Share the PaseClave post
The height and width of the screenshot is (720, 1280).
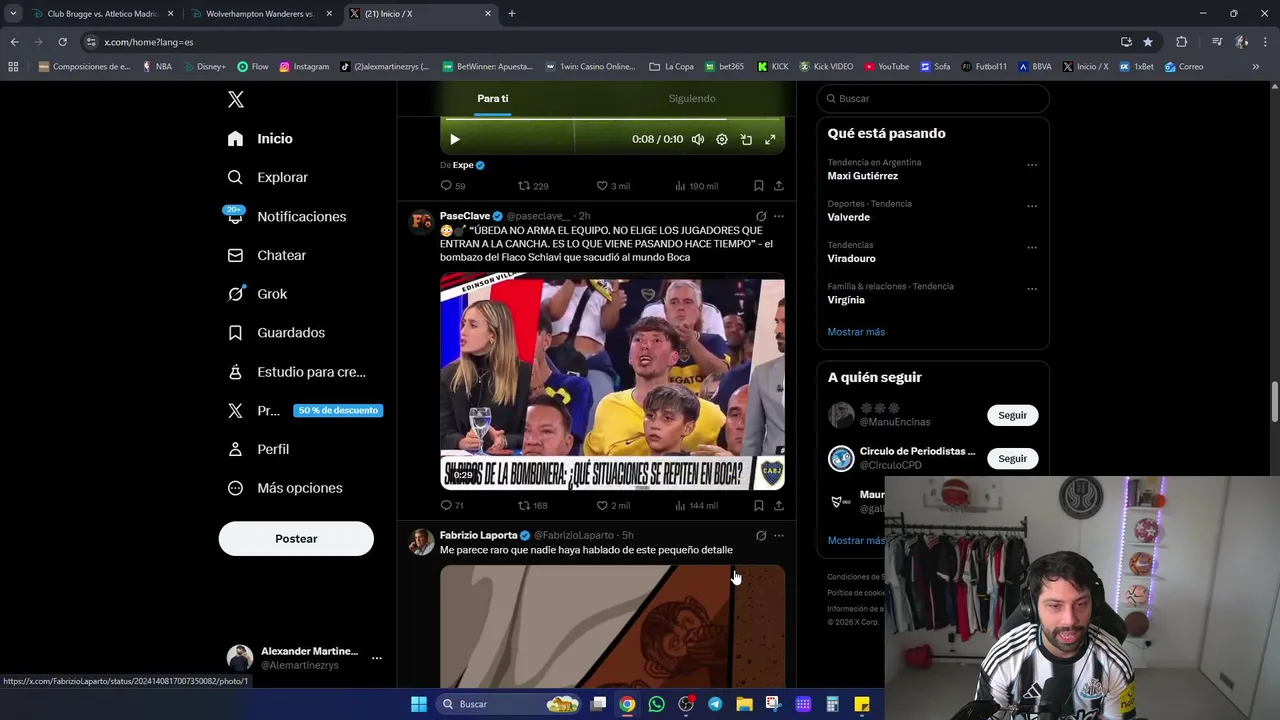pos(779,506)
